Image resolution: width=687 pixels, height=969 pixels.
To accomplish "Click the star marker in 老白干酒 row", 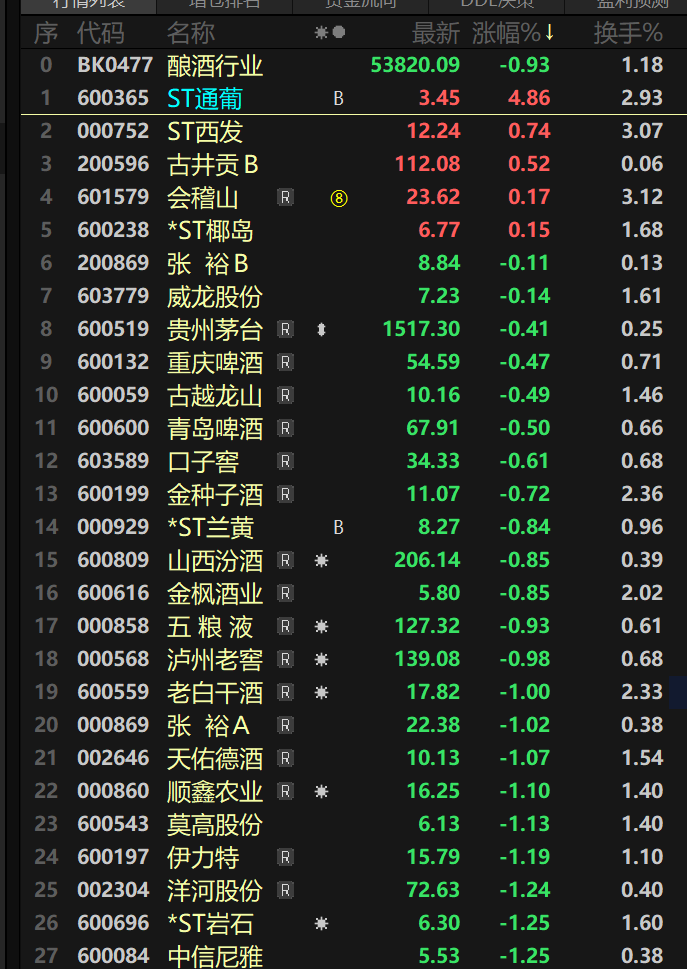I will (321, 692).
